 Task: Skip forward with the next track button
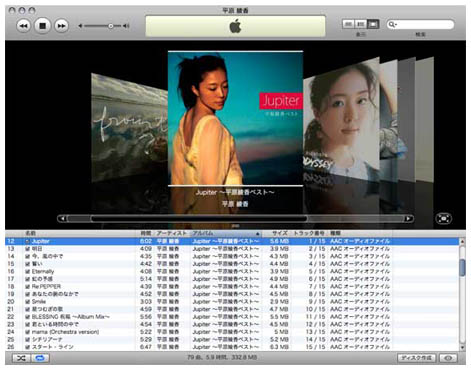62,26
